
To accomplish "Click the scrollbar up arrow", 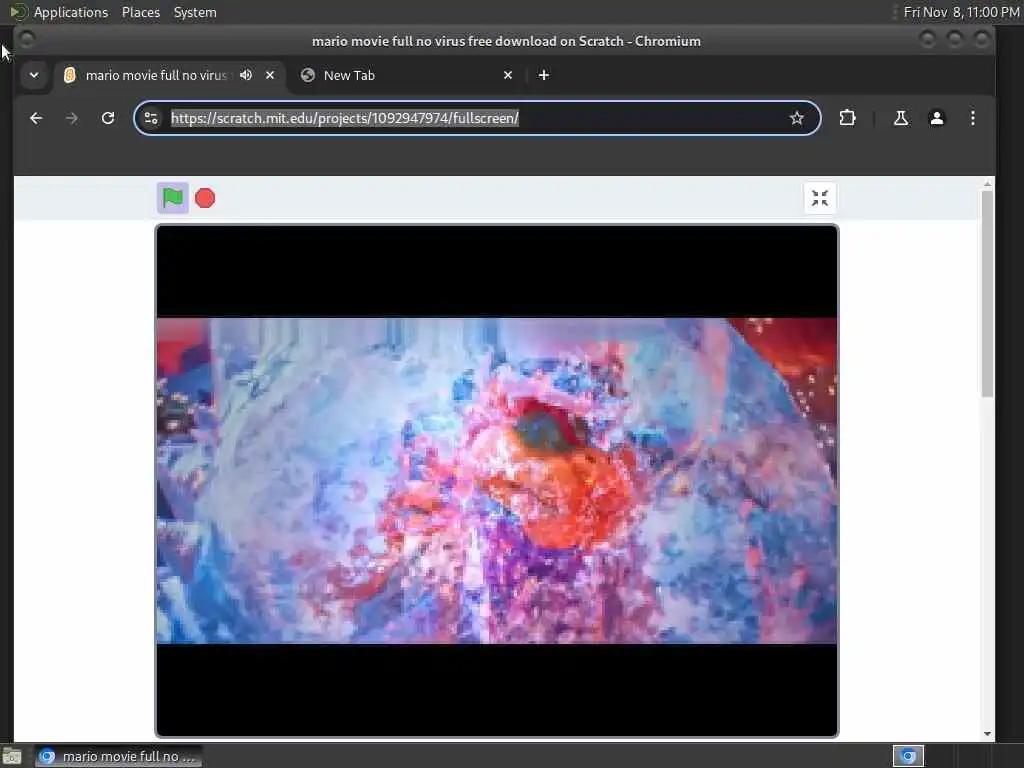I will coord(987,185).
